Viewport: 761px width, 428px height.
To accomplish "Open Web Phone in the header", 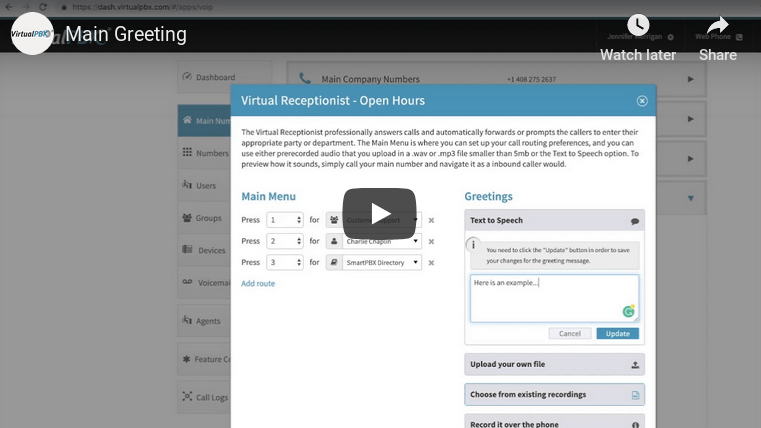I will 718,37.
